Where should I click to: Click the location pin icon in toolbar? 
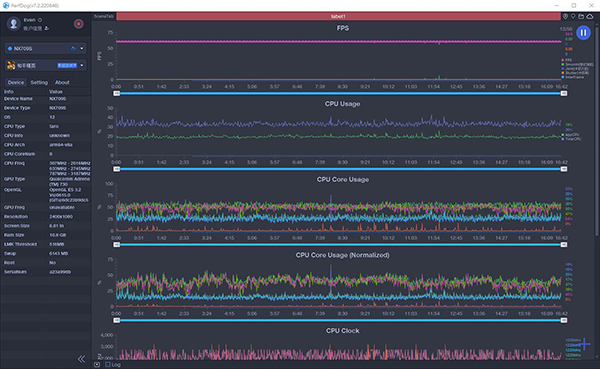tap(565, 16)
